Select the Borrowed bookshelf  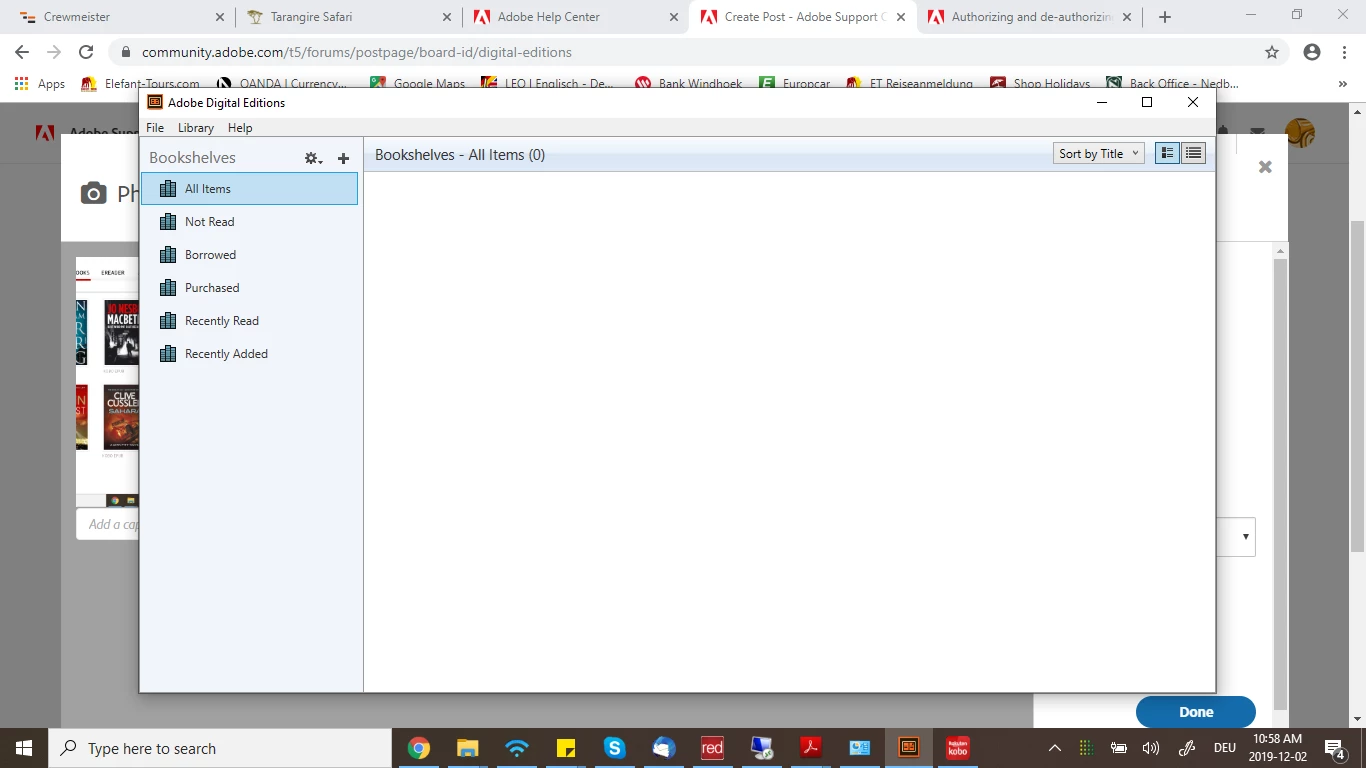pyautogui.click(x=249, y=255)
